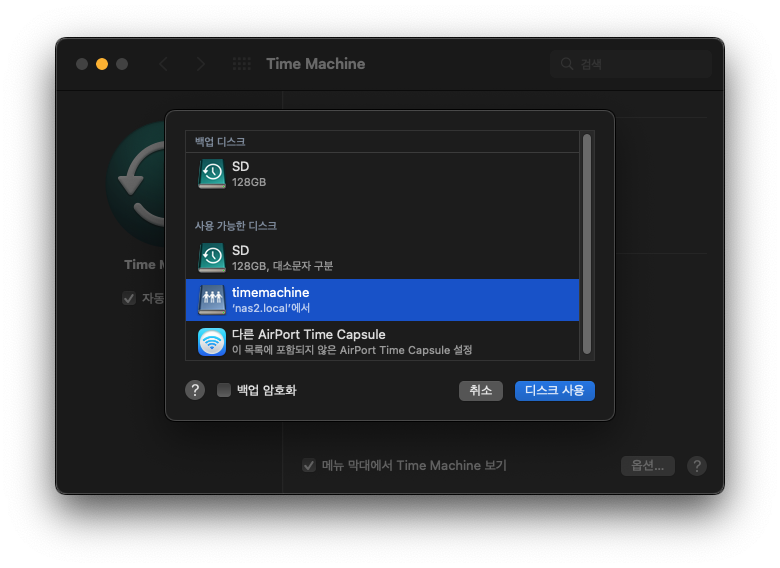Screen dimensions: 780x568
Task: Click the 사용 가능한 디스크 section header
Action: (x=236, y=226)
